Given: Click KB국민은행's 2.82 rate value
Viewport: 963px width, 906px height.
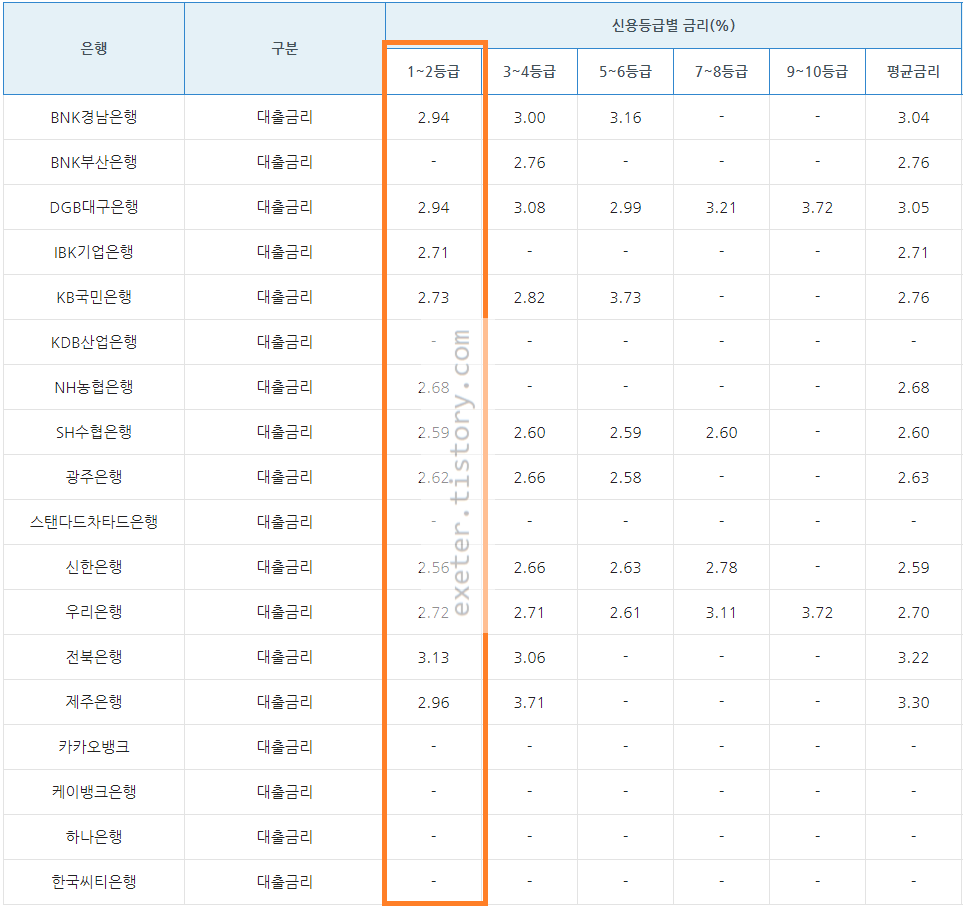Looking at the screenshot, I should tap(529, 297).
